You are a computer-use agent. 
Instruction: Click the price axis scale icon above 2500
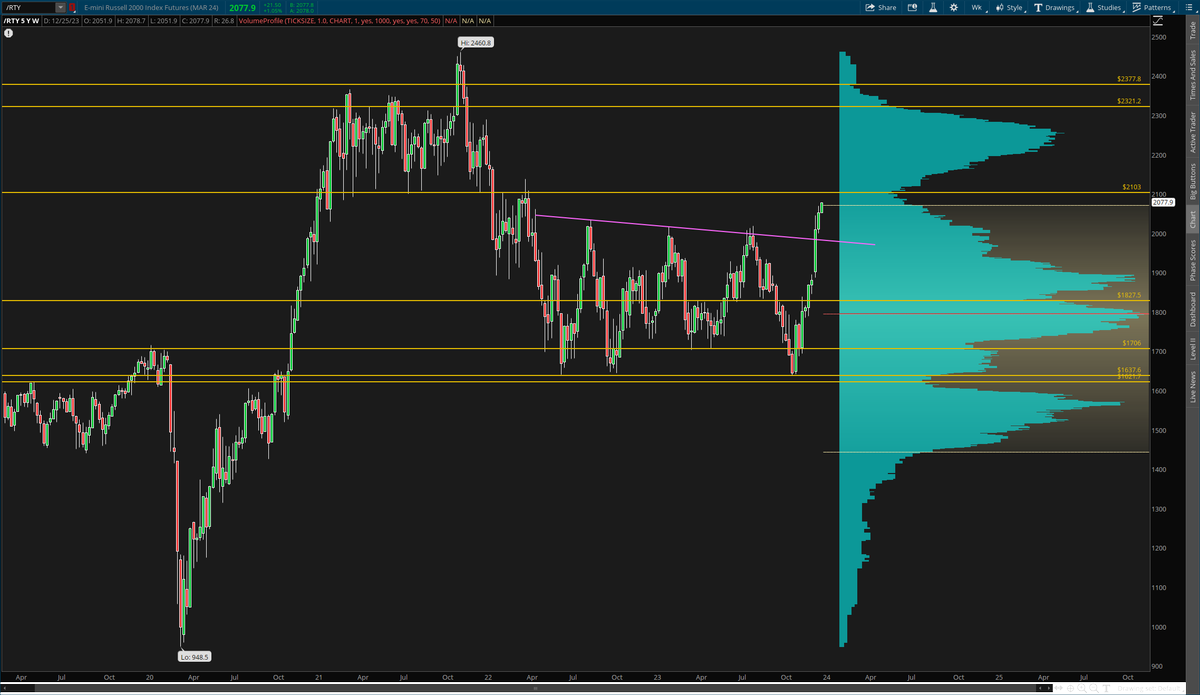tap(1158, 20)
